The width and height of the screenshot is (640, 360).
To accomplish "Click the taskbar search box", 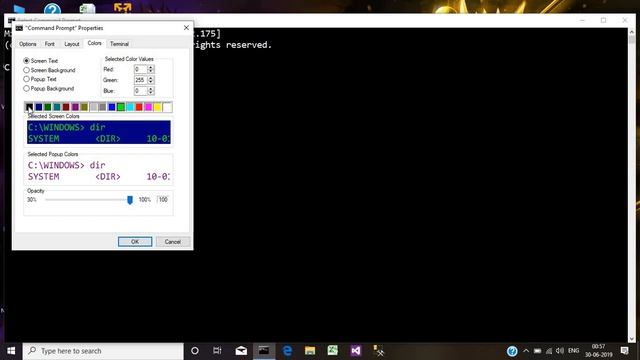I will [103, 351].
